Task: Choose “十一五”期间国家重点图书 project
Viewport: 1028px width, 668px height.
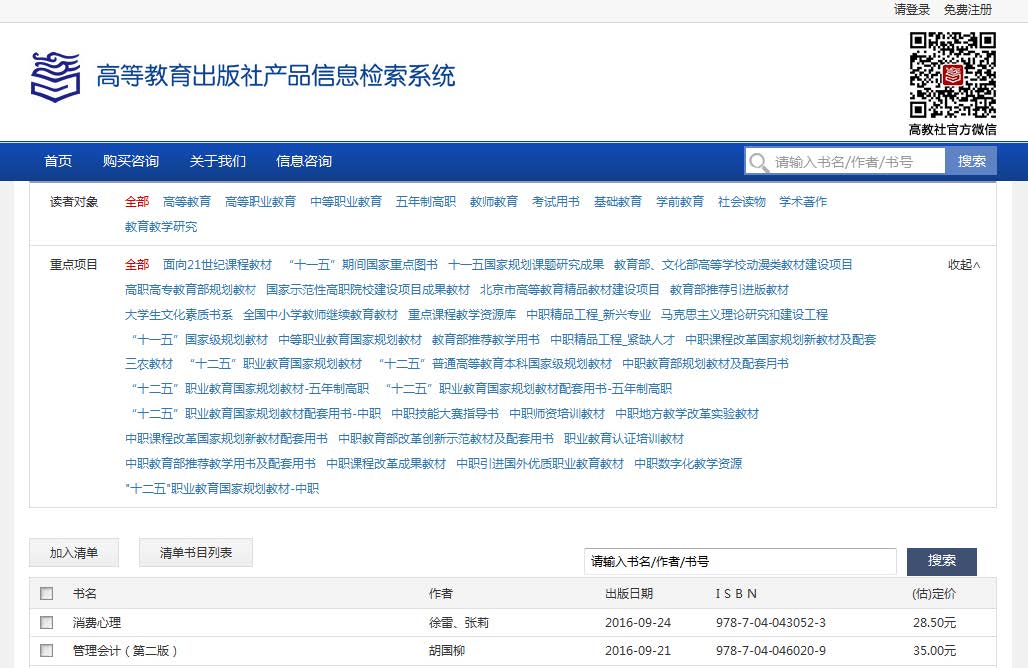Action: (x=362, y=265)
